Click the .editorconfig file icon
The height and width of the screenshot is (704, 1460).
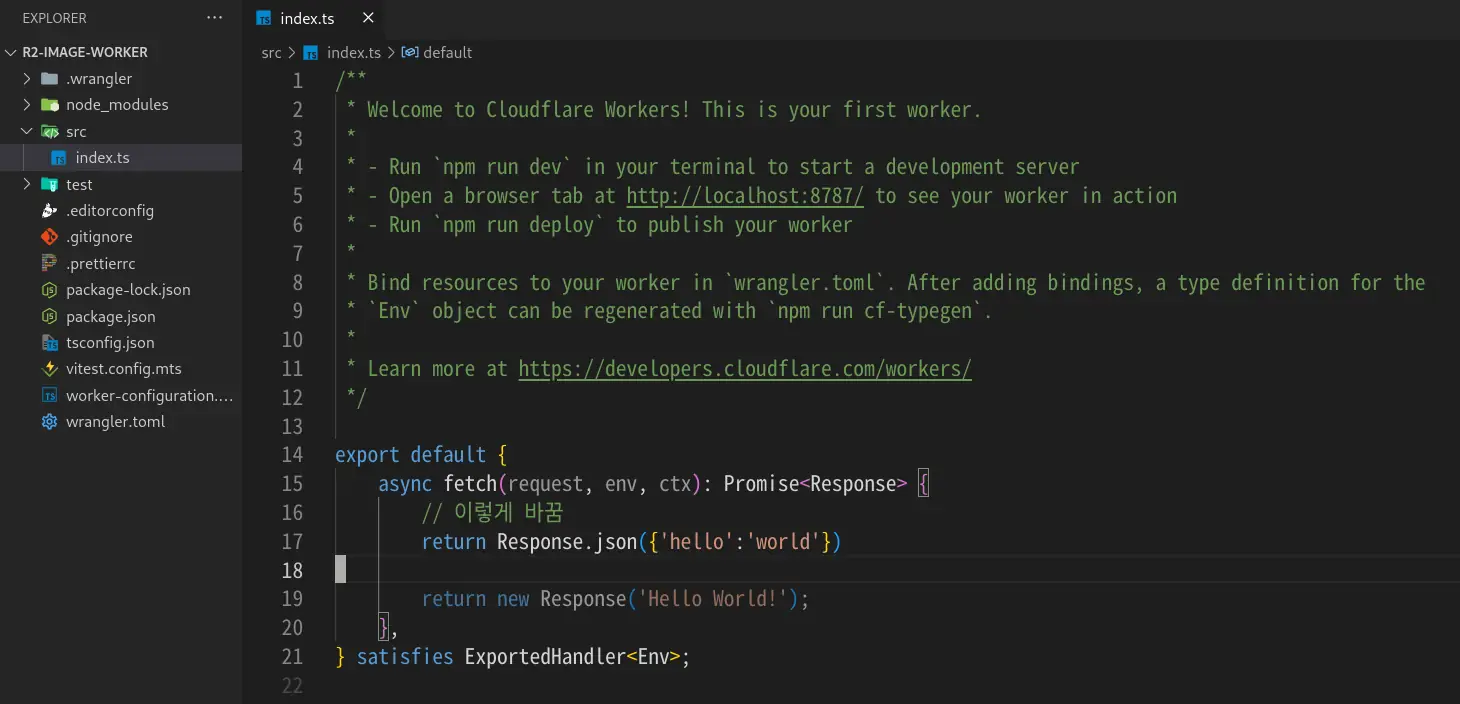pyautogui.click(x=49, y=211)
